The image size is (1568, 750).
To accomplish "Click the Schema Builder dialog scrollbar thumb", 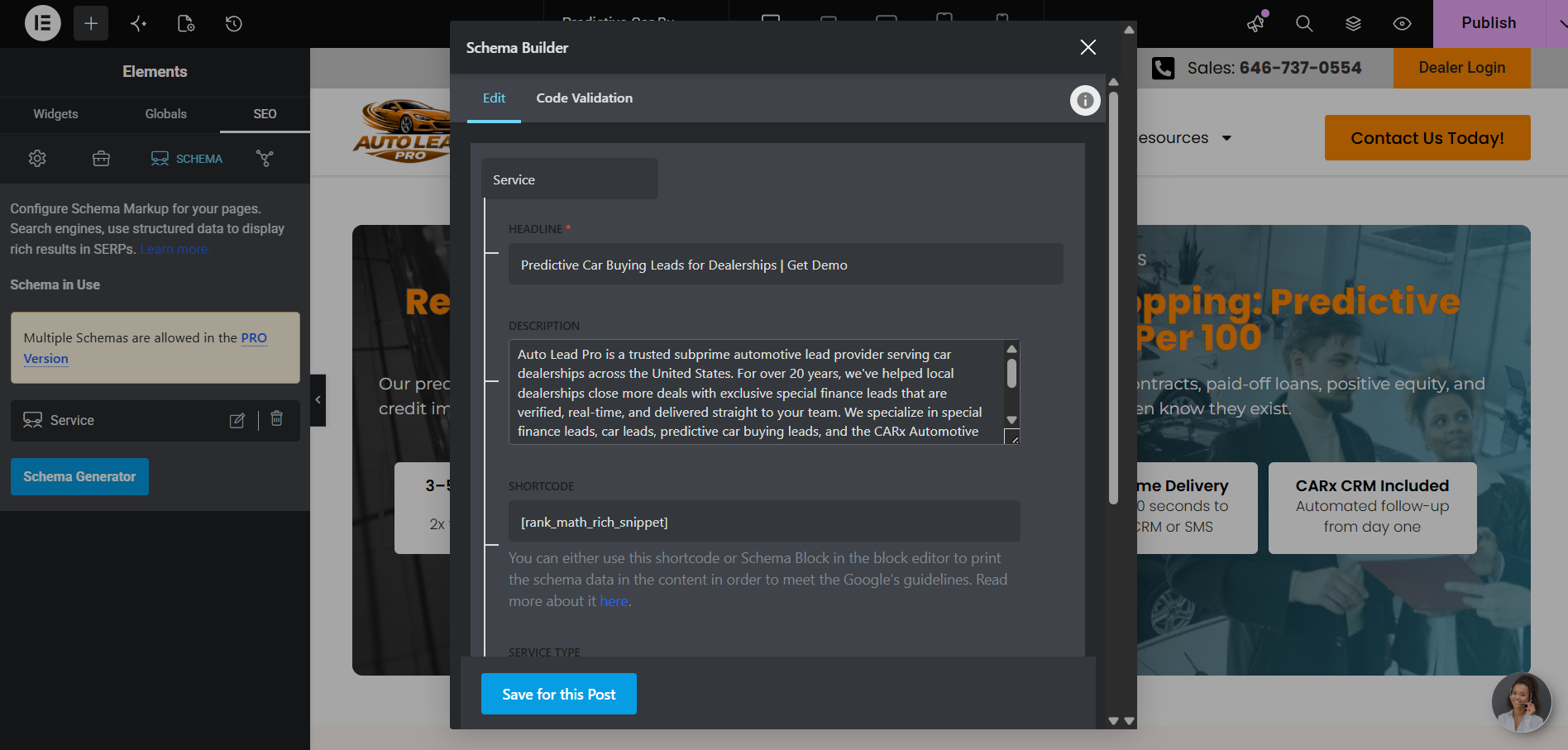I will pos(1113,298).
